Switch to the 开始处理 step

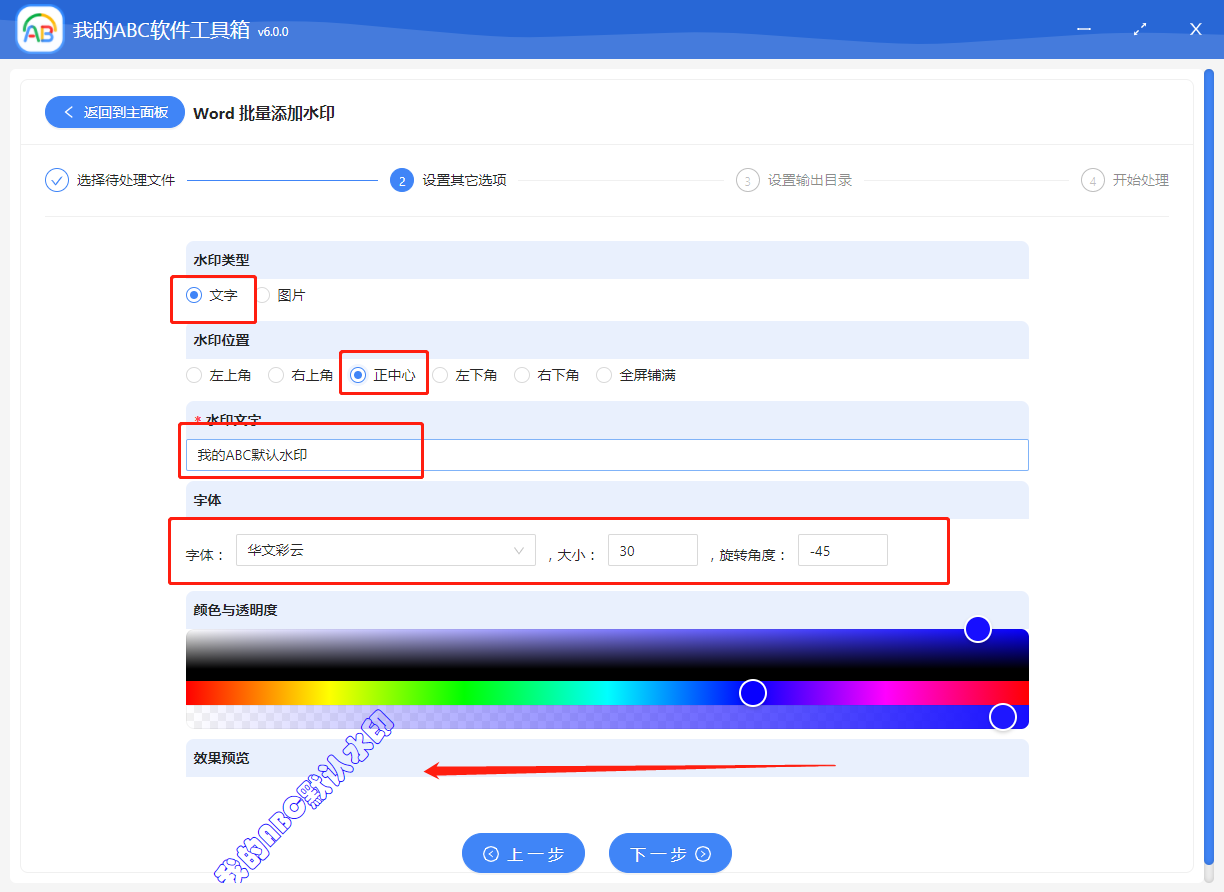(1125, 180)
